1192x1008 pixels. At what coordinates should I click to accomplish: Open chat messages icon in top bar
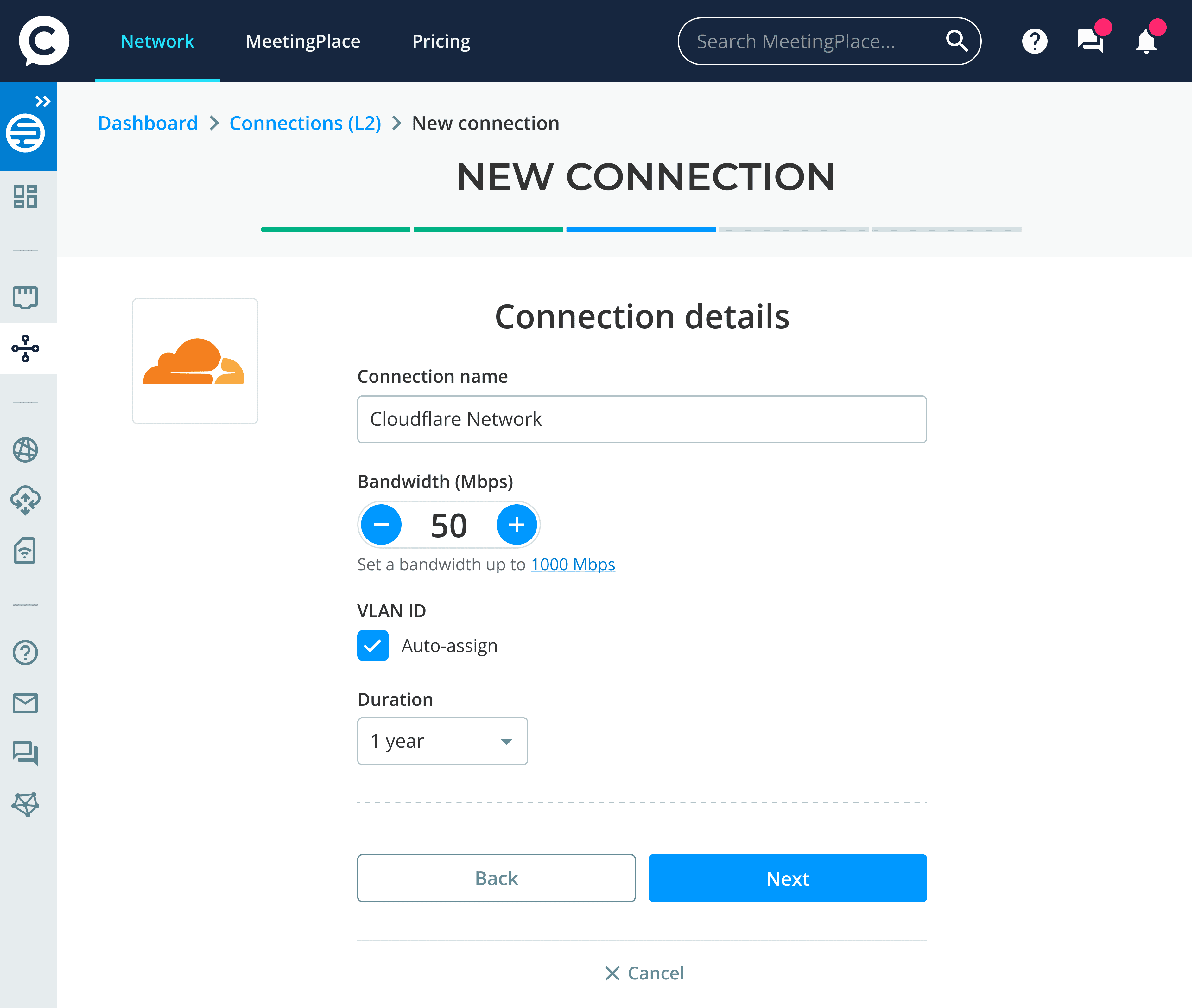(x=1090, y=41)
